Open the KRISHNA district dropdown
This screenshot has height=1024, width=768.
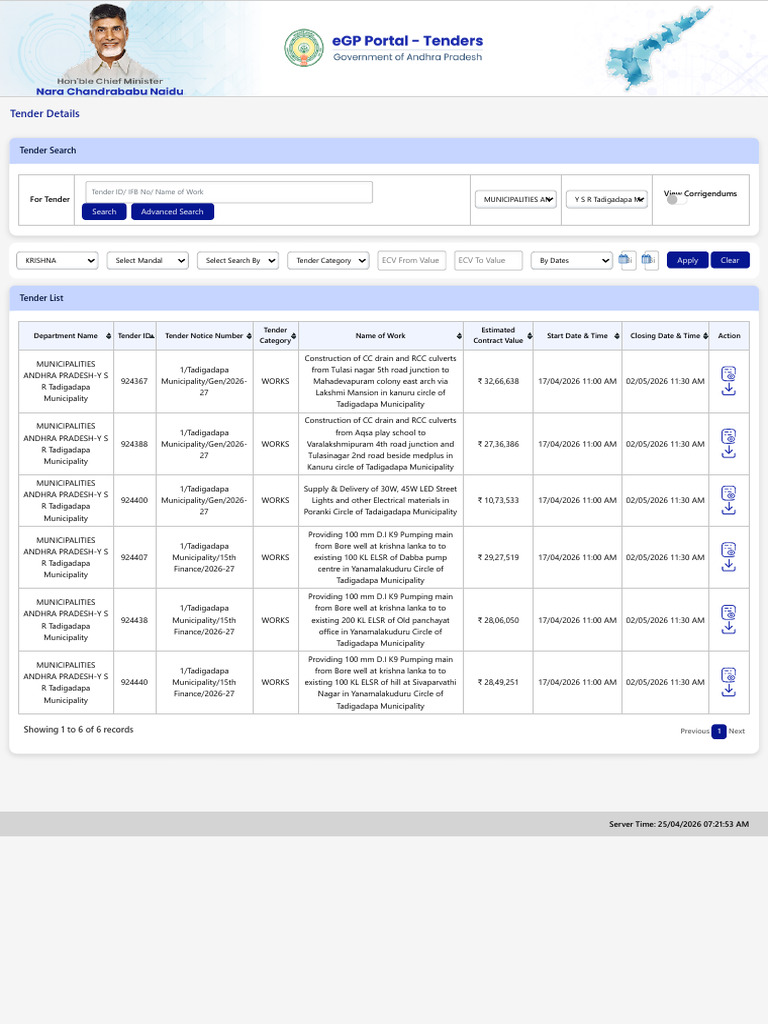pyautogui.click(x=57, y=261)
